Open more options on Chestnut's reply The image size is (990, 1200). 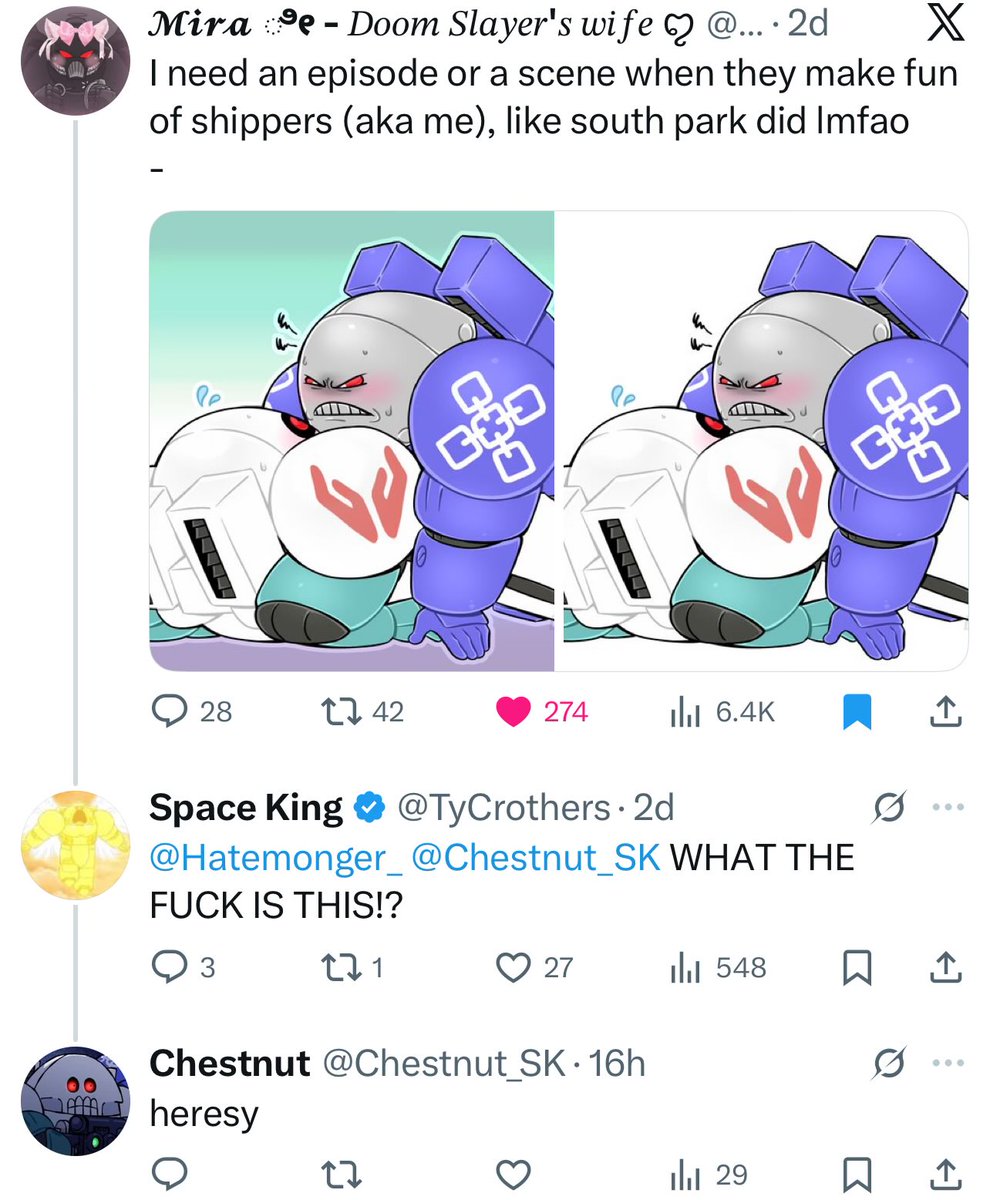(946, 1063)
